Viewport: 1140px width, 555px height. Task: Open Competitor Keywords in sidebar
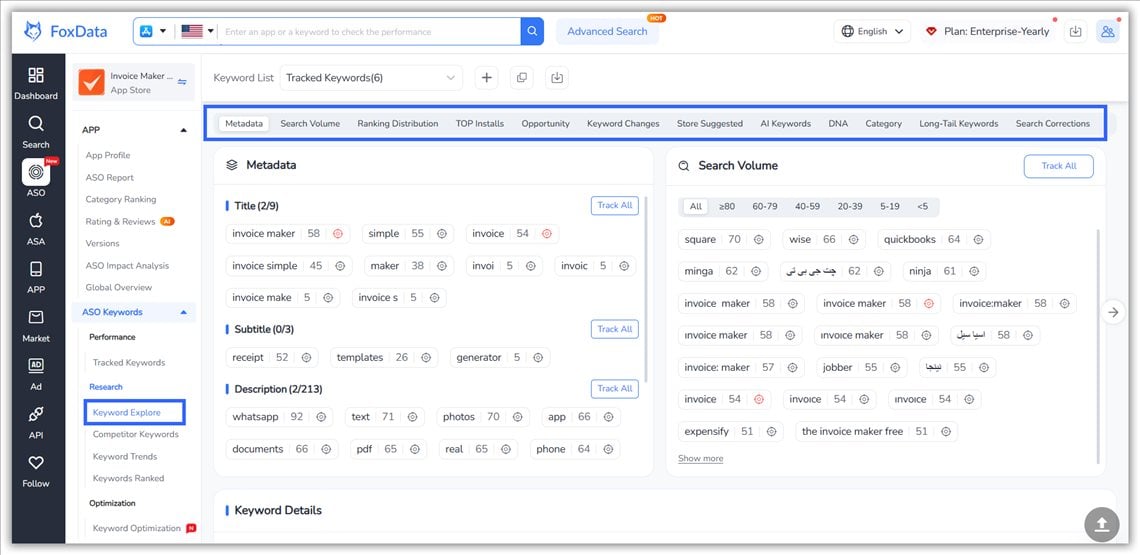[135, 434]
